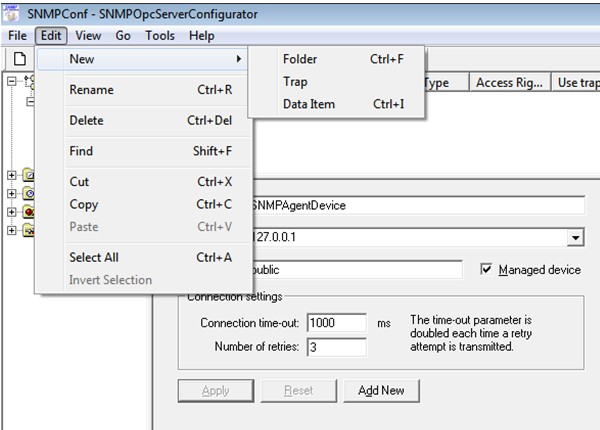Create a new Folder from submenu
600x430 pixels.
coord(336,59)
